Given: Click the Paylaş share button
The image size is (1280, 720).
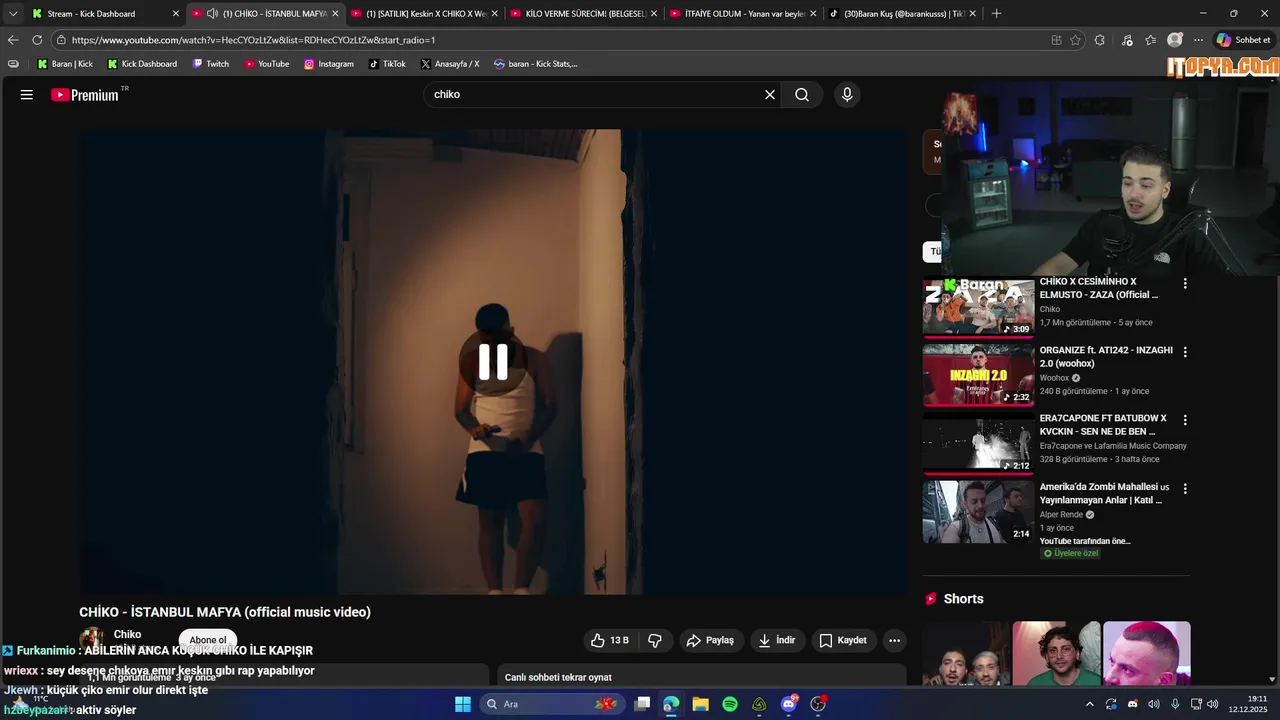Looking at the screenshot, I should (711, 640).
